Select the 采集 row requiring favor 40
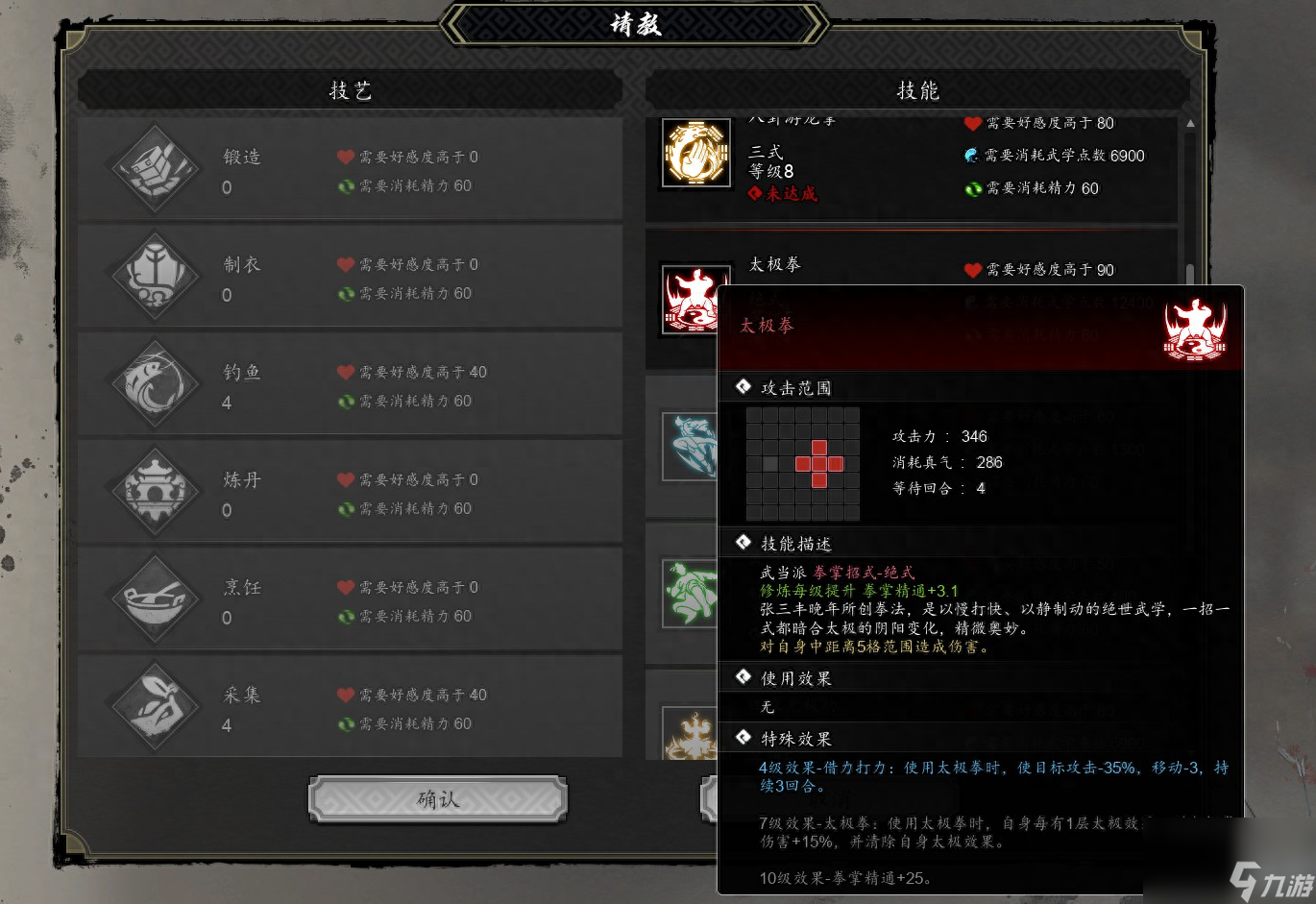Screen dimensions: 1316x904 coord(350,707)
